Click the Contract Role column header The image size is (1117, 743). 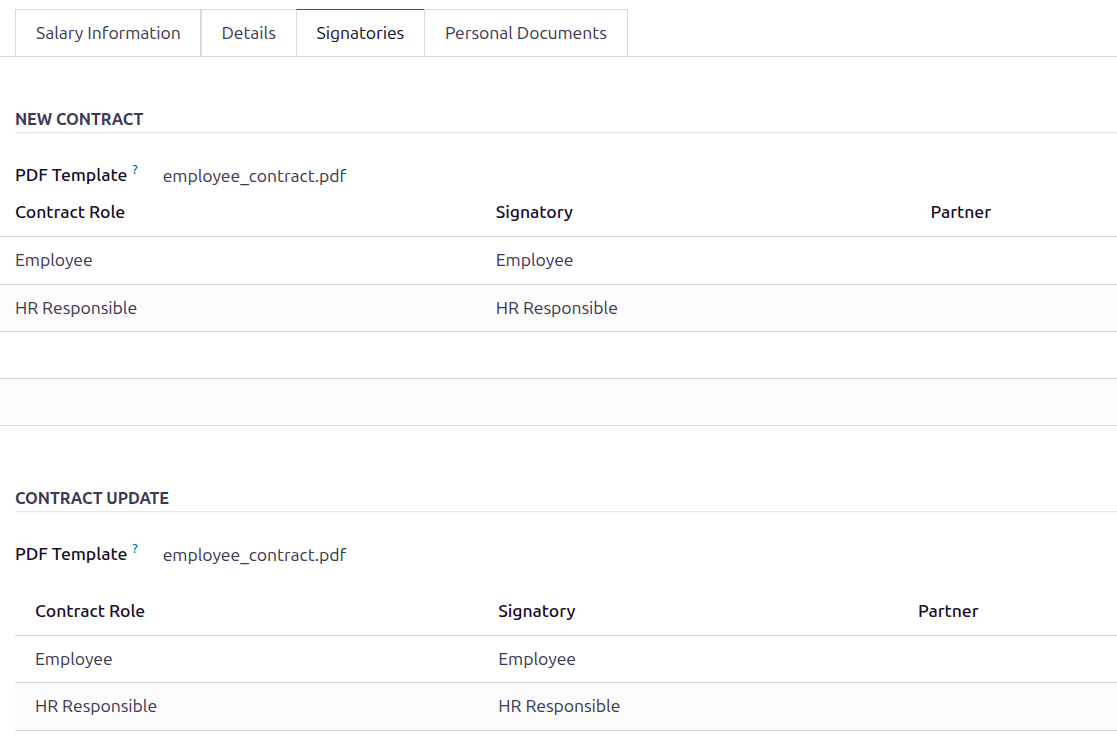coord(70,212)
